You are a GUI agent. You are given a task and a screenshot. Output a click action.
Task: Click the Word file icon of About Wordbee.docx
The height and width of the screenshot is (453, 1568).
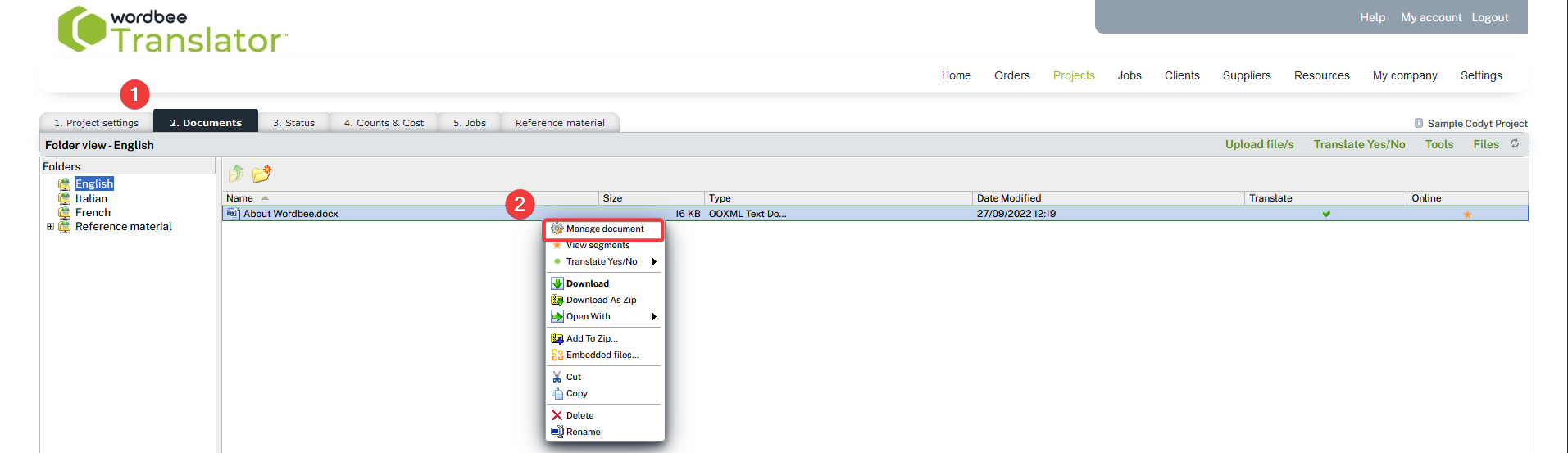(233, 214)
